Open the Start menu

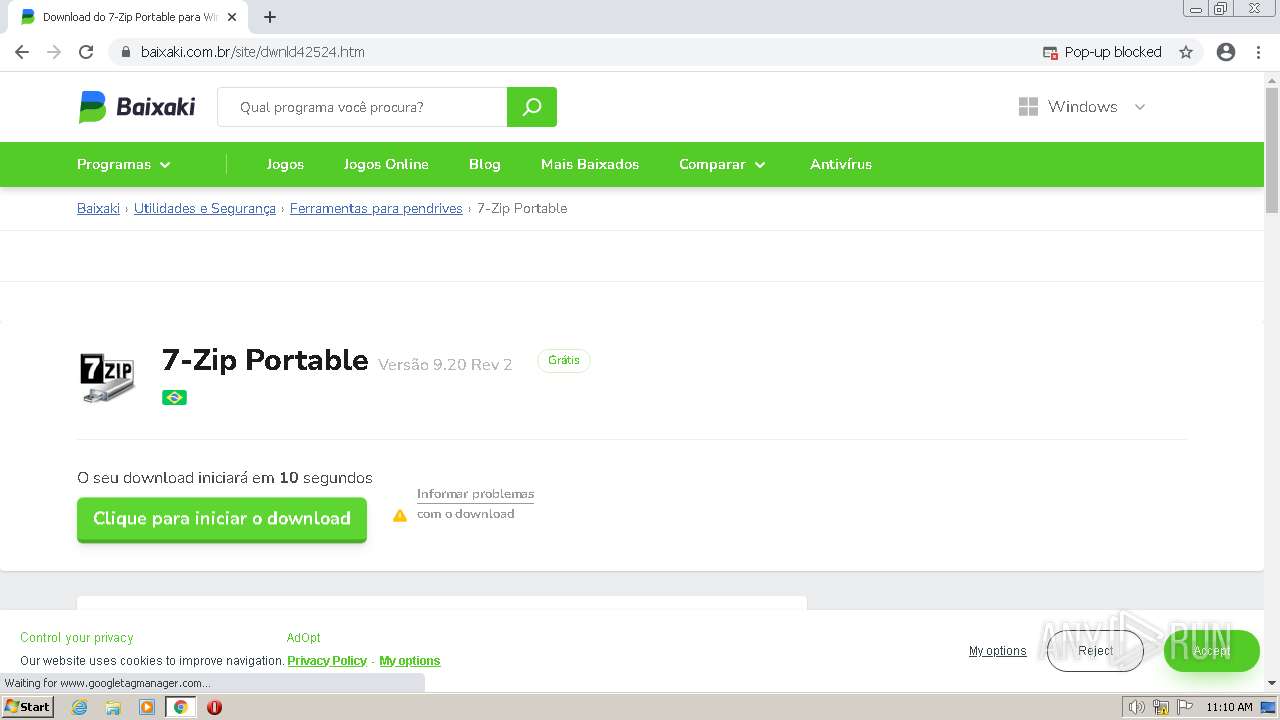[27, 706]
